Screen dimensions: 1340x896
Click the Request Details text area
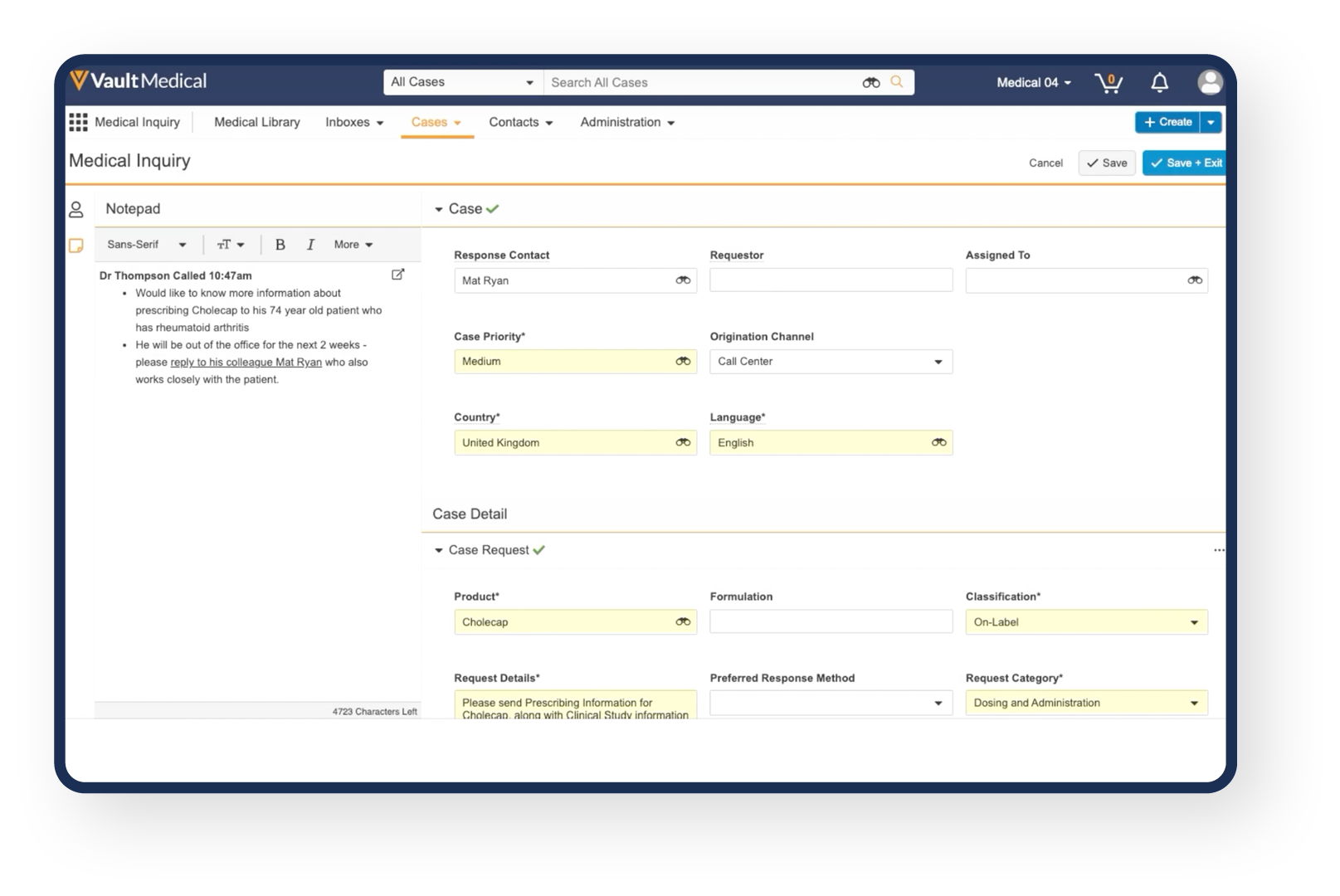[x=575, y=704]
